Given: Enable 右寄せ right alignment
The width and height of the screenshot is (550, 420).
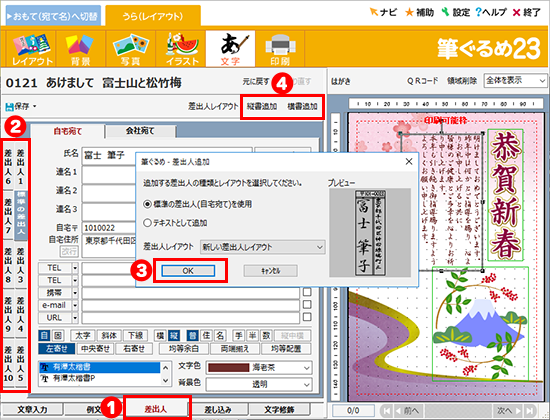Looking at the screenshot, I should 134,349.
